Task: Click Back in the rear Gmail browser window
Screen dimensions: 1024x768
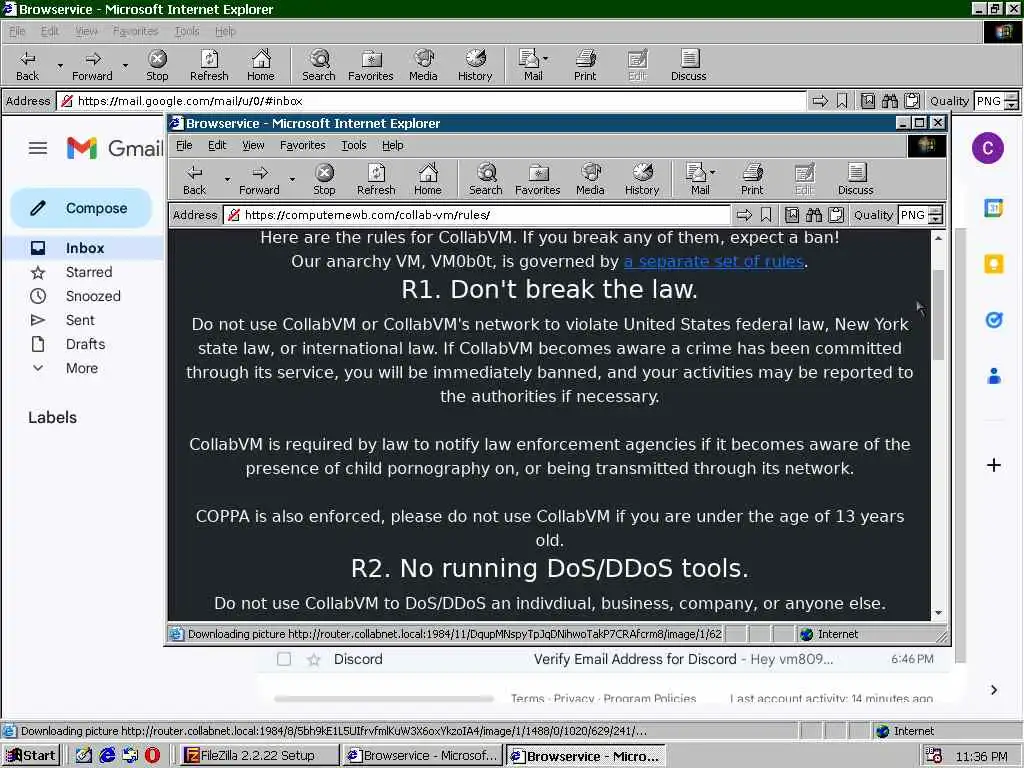Action: coord(27,65)
